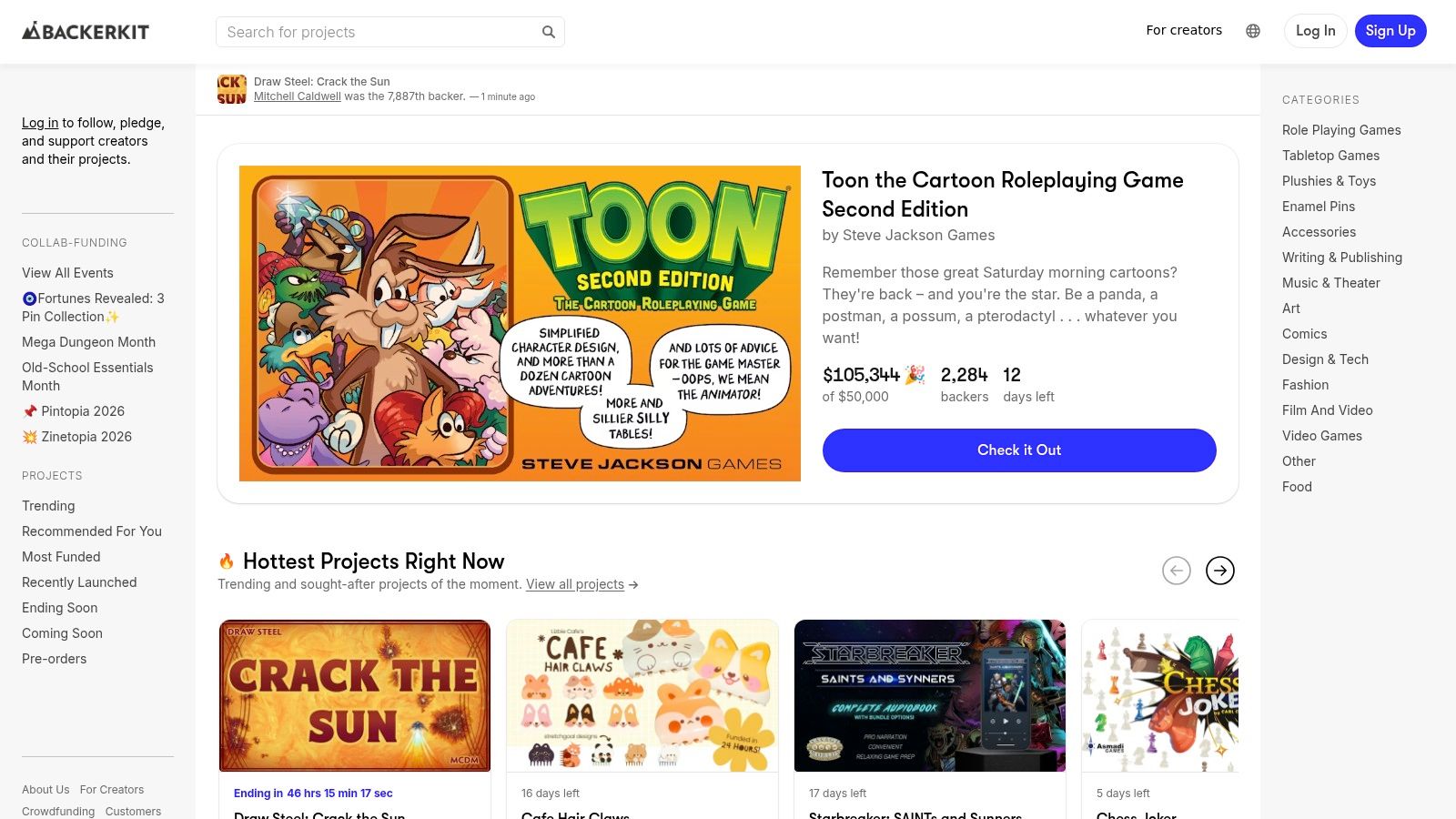
Task: Open the For creators menu
Action: 1184,30
